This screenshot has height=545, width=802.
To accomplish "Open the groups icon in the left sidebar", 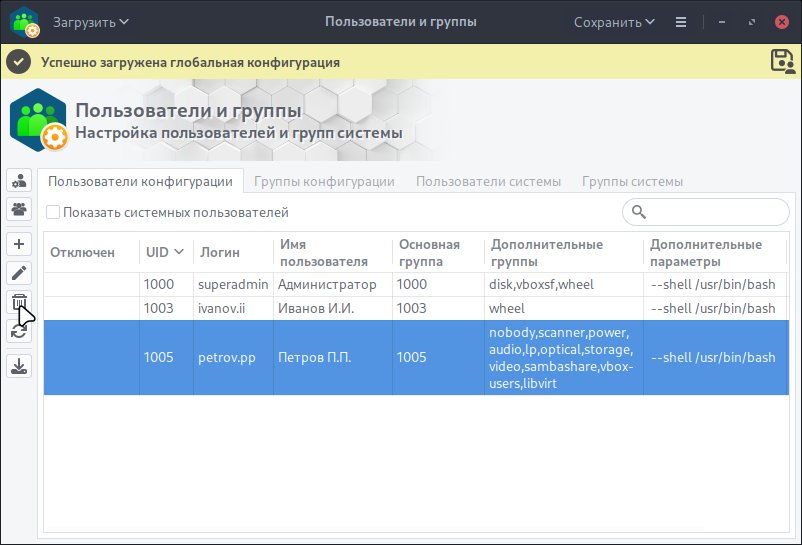I will (19, 209).
